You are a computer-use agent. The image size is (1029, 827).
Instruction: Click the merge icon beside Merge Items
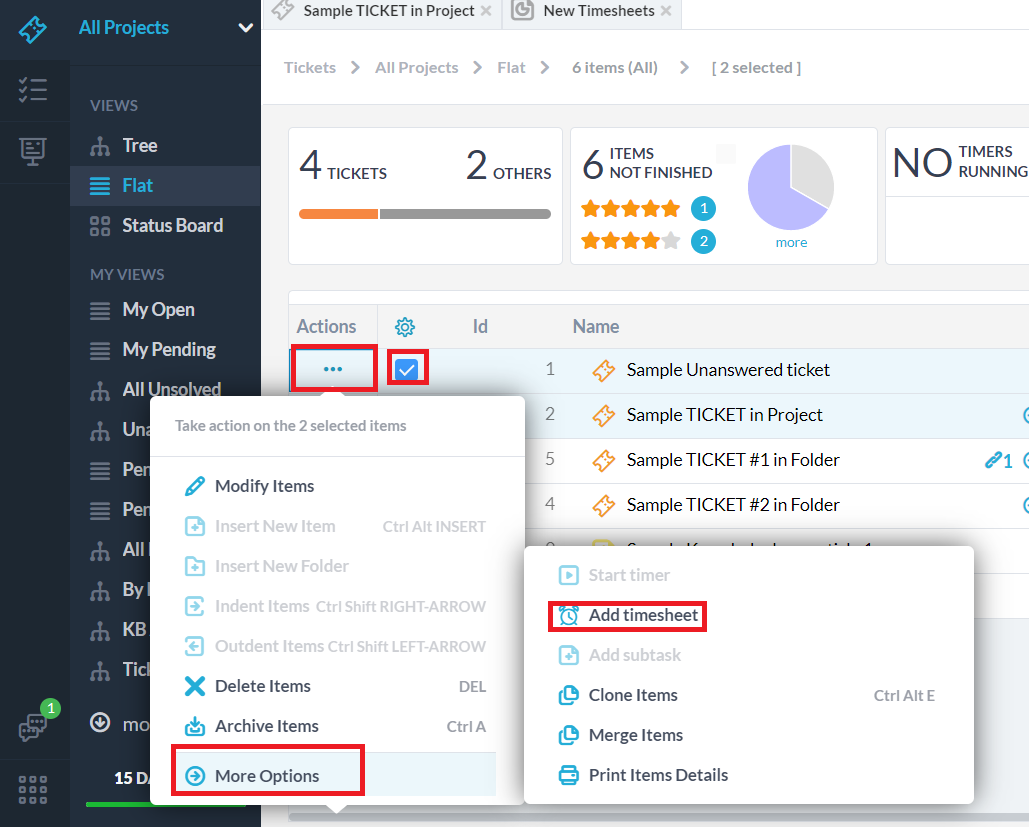(568, 736)
